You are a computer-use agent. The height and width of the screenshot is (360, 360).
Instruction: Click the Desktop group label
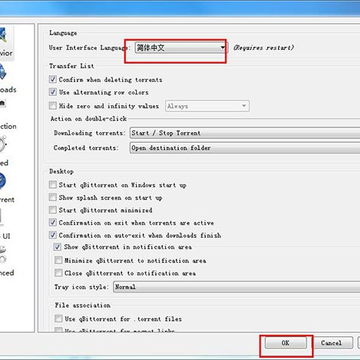61,171
